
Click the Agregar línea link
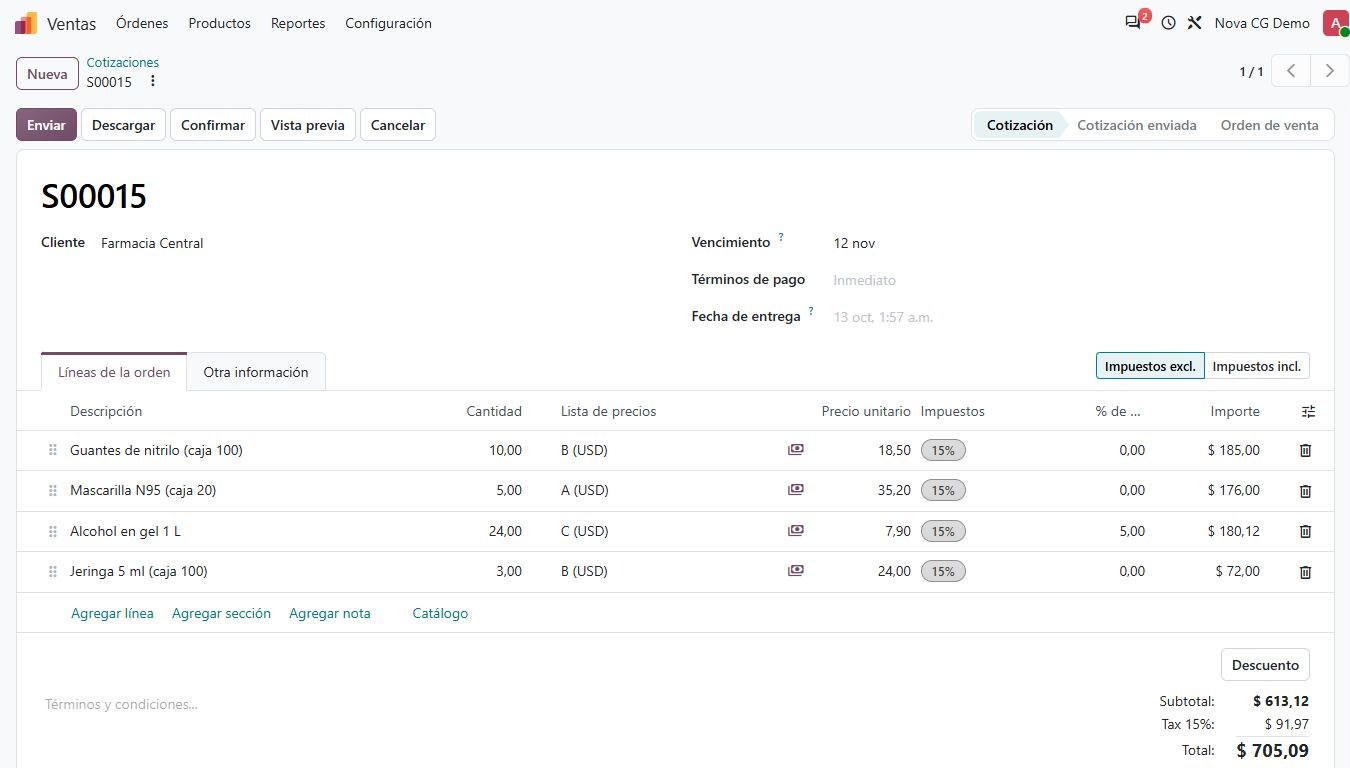pyautogui.click(x=112, y=613)
